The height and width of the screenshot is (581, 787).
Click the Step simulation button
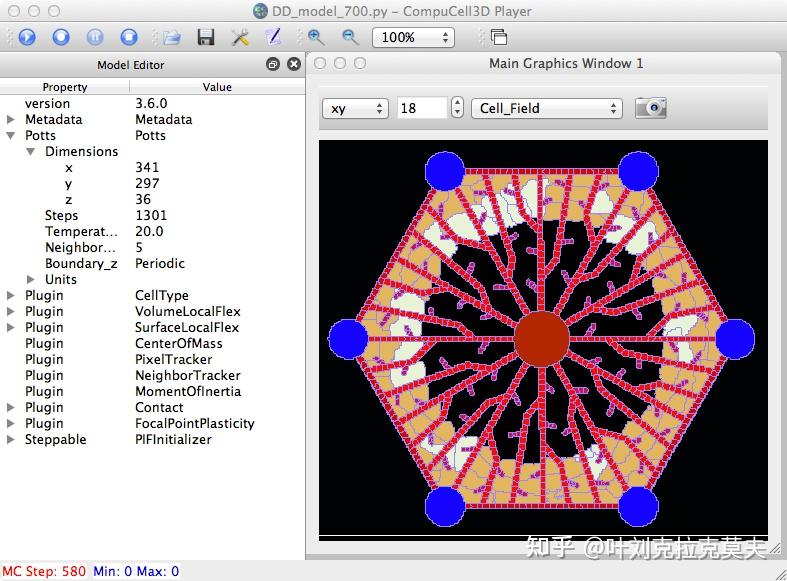click(61, 37)
